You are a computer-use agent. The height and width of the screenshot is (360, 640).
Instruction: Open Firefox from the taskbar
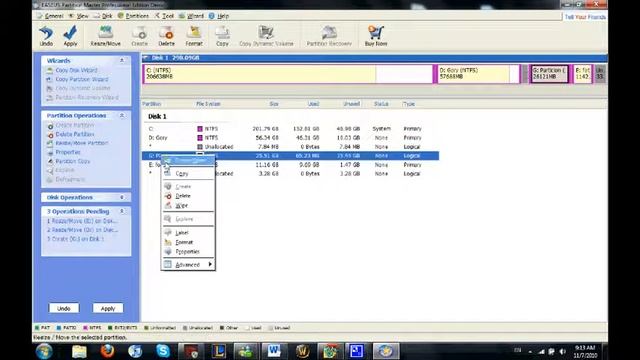click(107, 351)
